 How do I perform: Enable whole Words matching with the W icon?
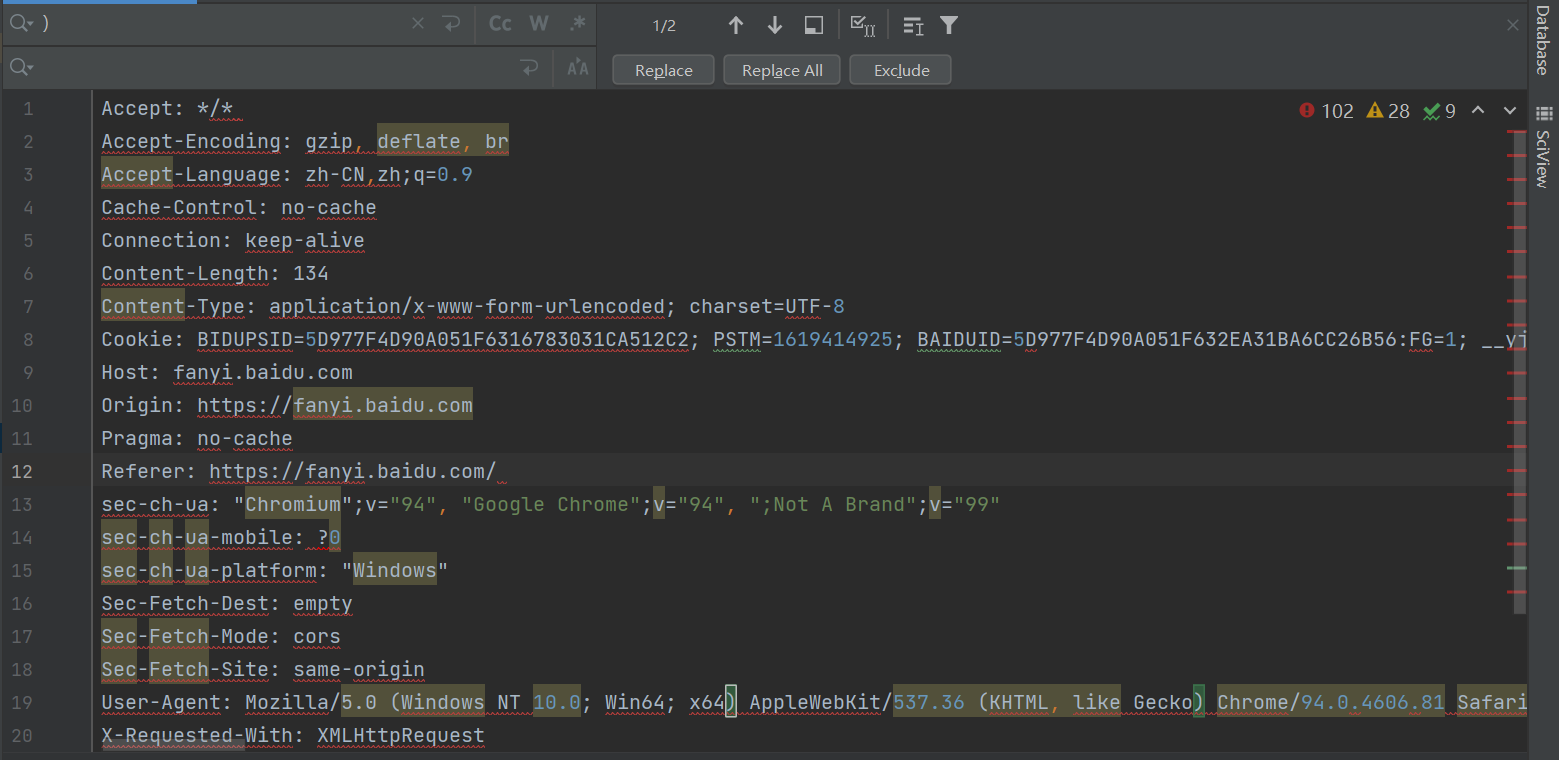539,23
